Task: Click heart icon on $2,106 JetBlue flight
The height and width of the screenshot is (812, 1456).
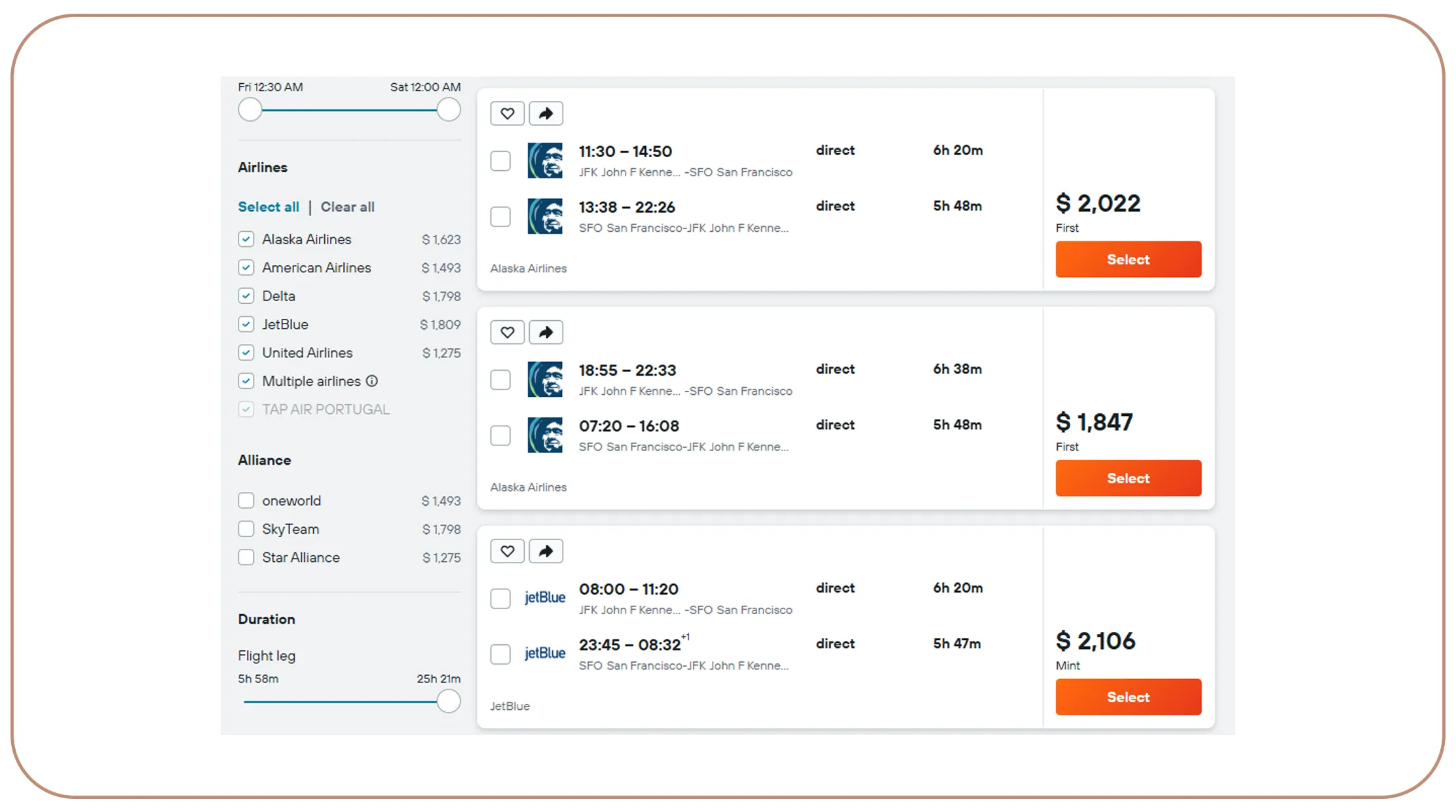Action: pyautogui.click(x=507, y=551)
